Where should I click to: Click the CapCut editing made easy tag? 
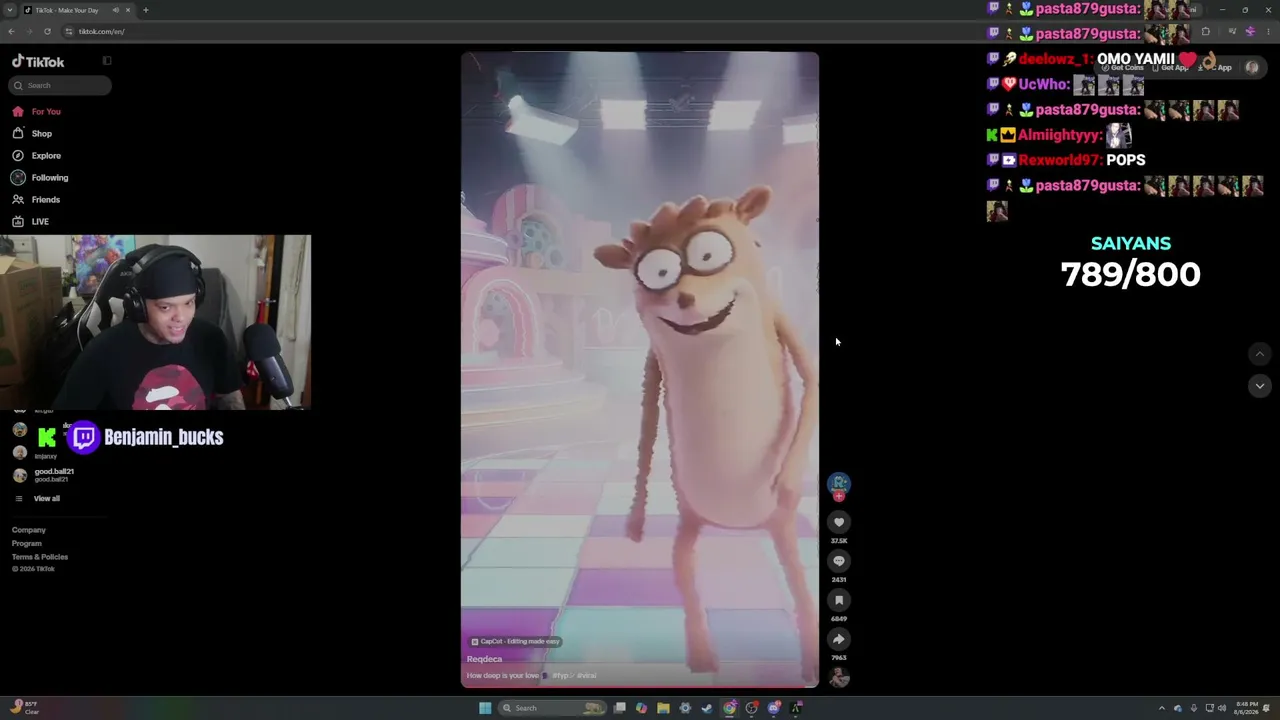tap(515, 641)
